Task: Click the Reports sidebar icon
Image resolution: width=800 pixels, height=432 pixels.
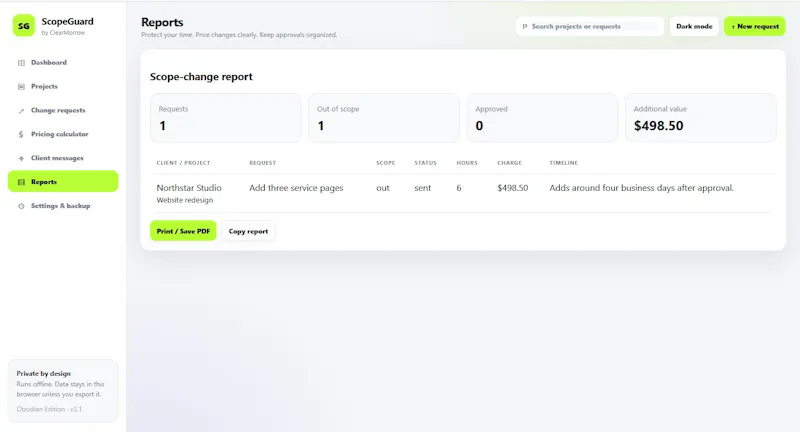Action: (21, 182)
